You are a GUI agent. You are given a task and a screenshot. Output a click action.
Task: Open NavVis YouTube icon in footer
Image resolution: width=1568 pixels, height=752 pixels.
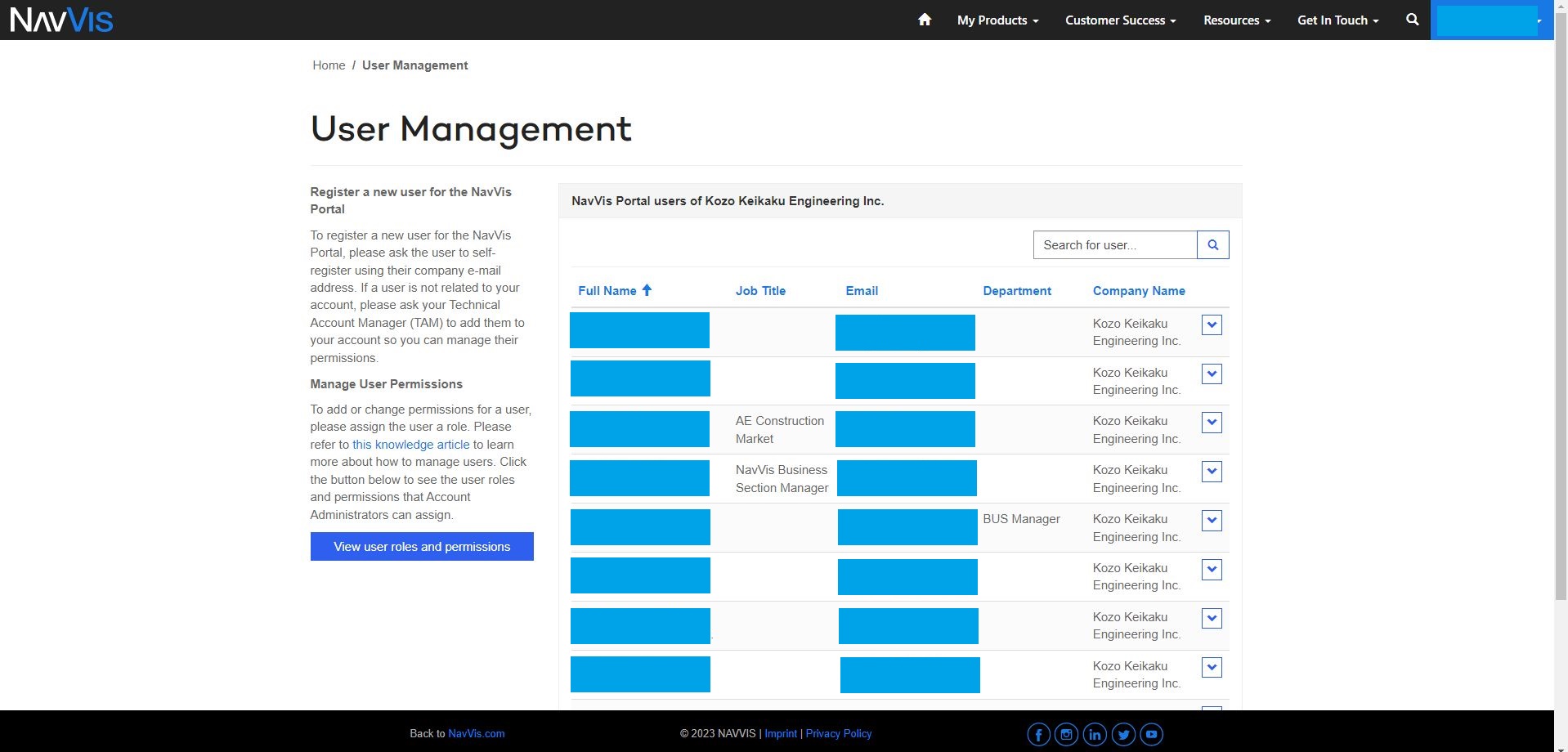[1151, 734]
